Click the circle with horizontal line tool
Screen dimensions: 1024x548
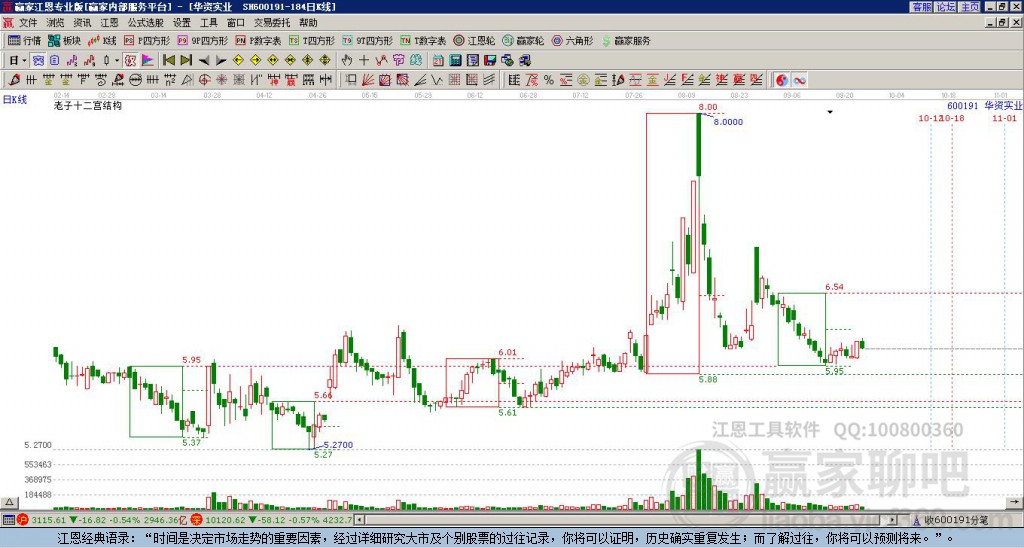[x=135, y=80]
